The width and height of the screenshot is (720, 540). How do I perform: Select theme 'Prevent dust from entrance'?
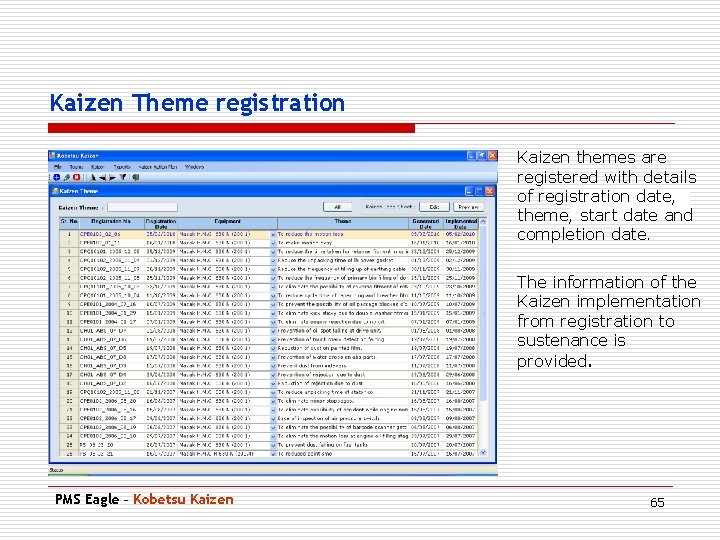tap(312, 366)
